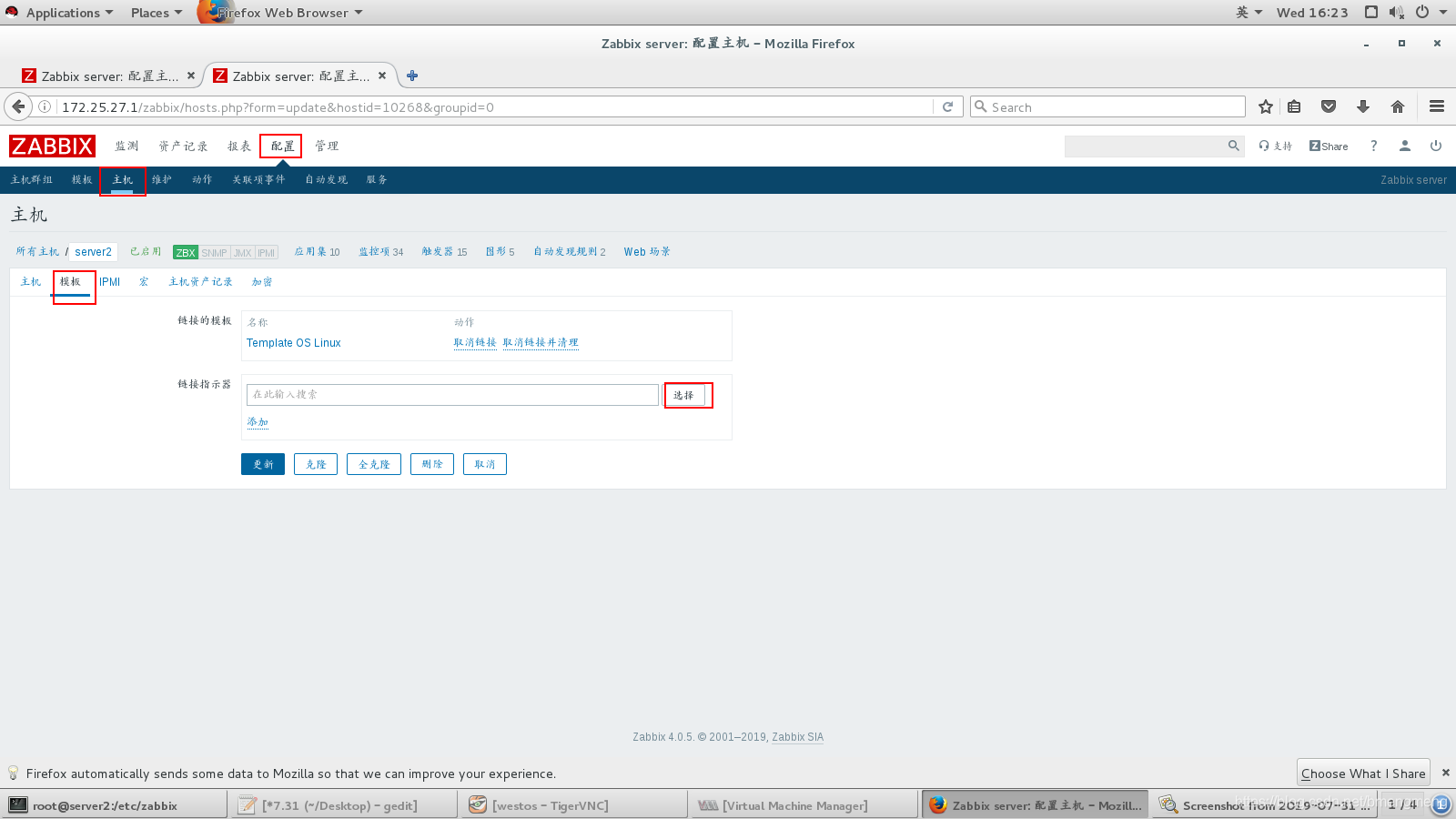Open Template OS Linux link
Image resolution: width=1456 pixels, height=819 pixels.
click(293, 343)
